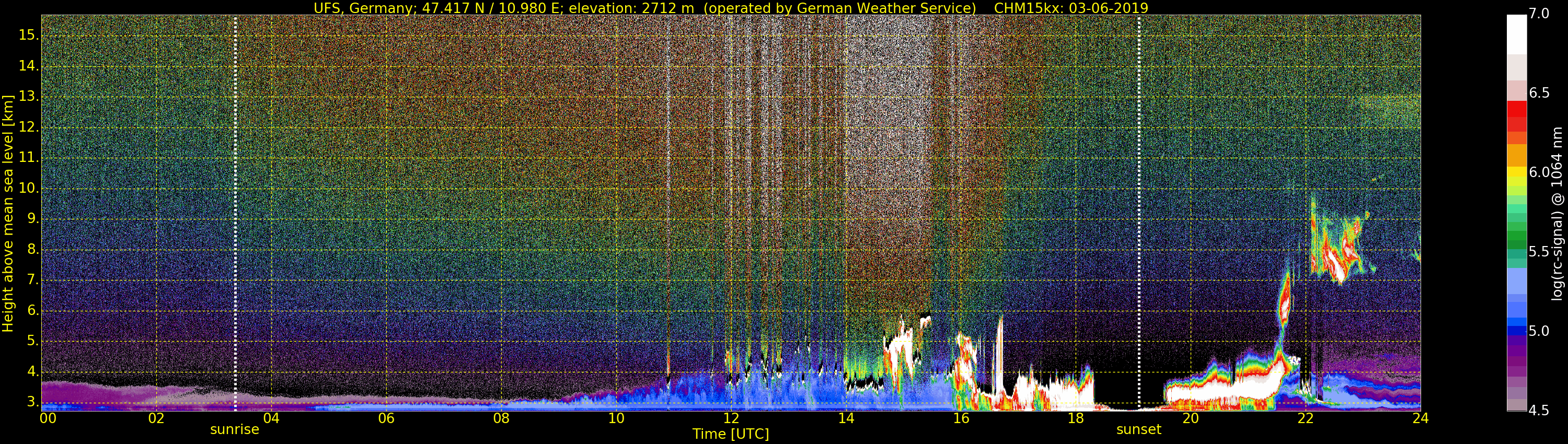Click the 'Height above mean sea level [km]' label

tap(8, 213)
